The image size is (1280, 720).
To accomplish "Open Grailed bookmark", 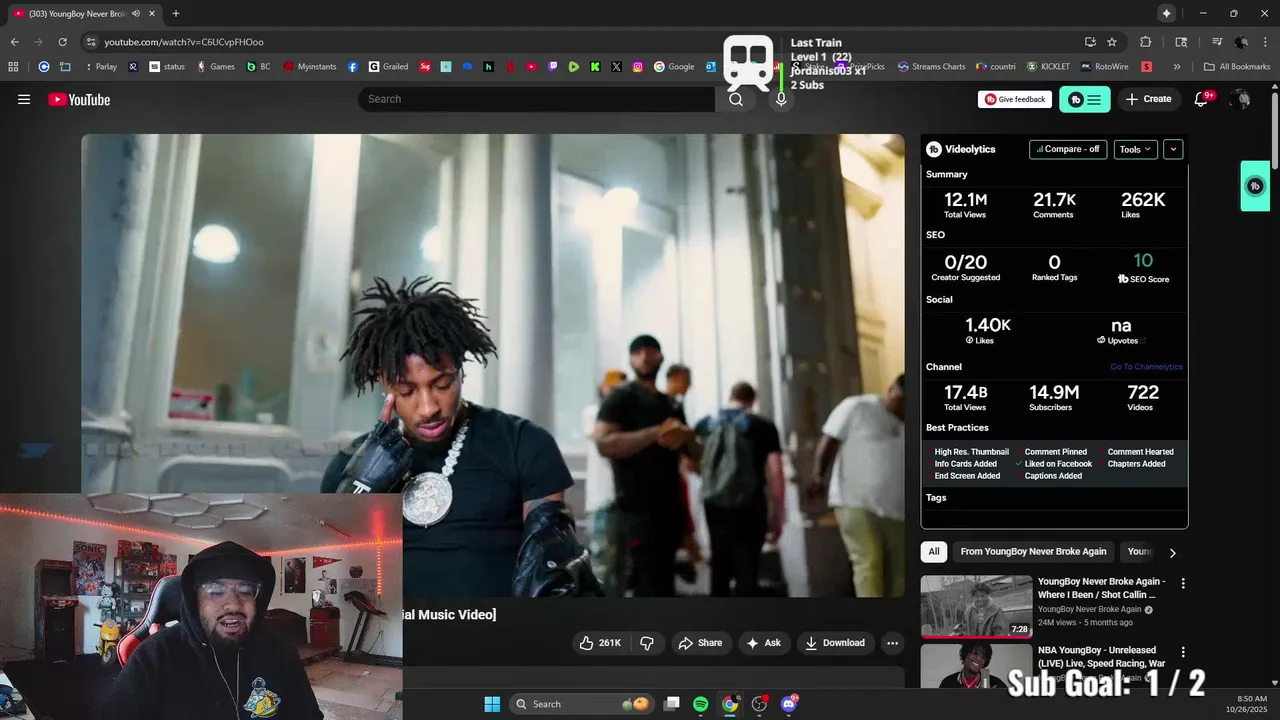I will tap(389, 67).
